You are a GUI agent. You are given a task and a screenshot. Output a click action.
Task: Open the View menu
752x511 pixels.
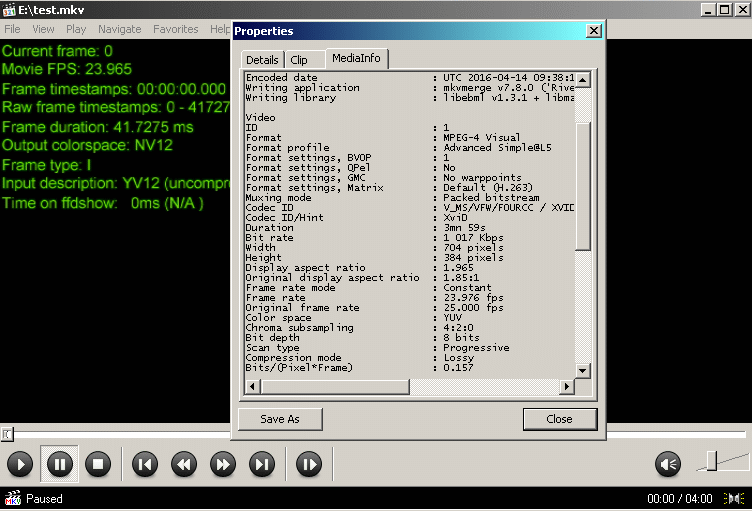point(43,29)
